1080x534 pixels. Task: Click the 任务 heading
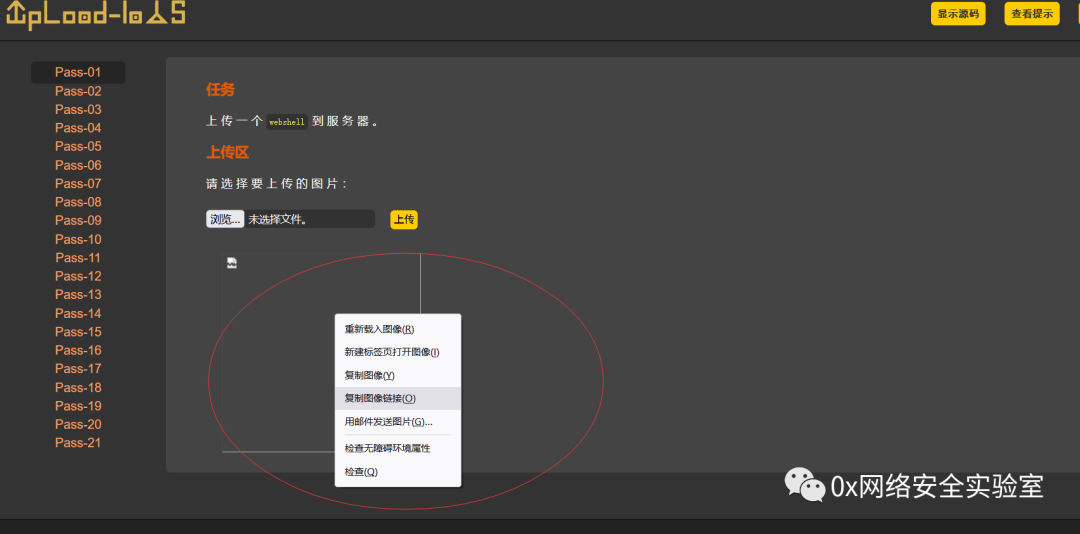220,90
